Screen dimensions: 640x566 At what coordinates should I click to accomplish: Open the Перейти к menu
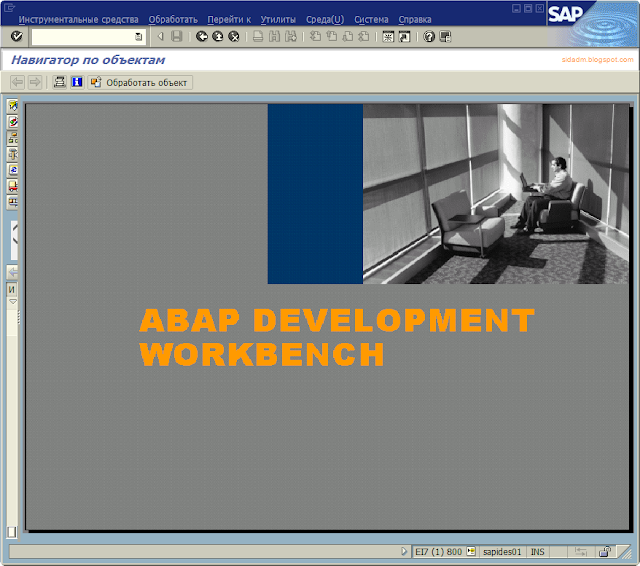tap(229, 19)
